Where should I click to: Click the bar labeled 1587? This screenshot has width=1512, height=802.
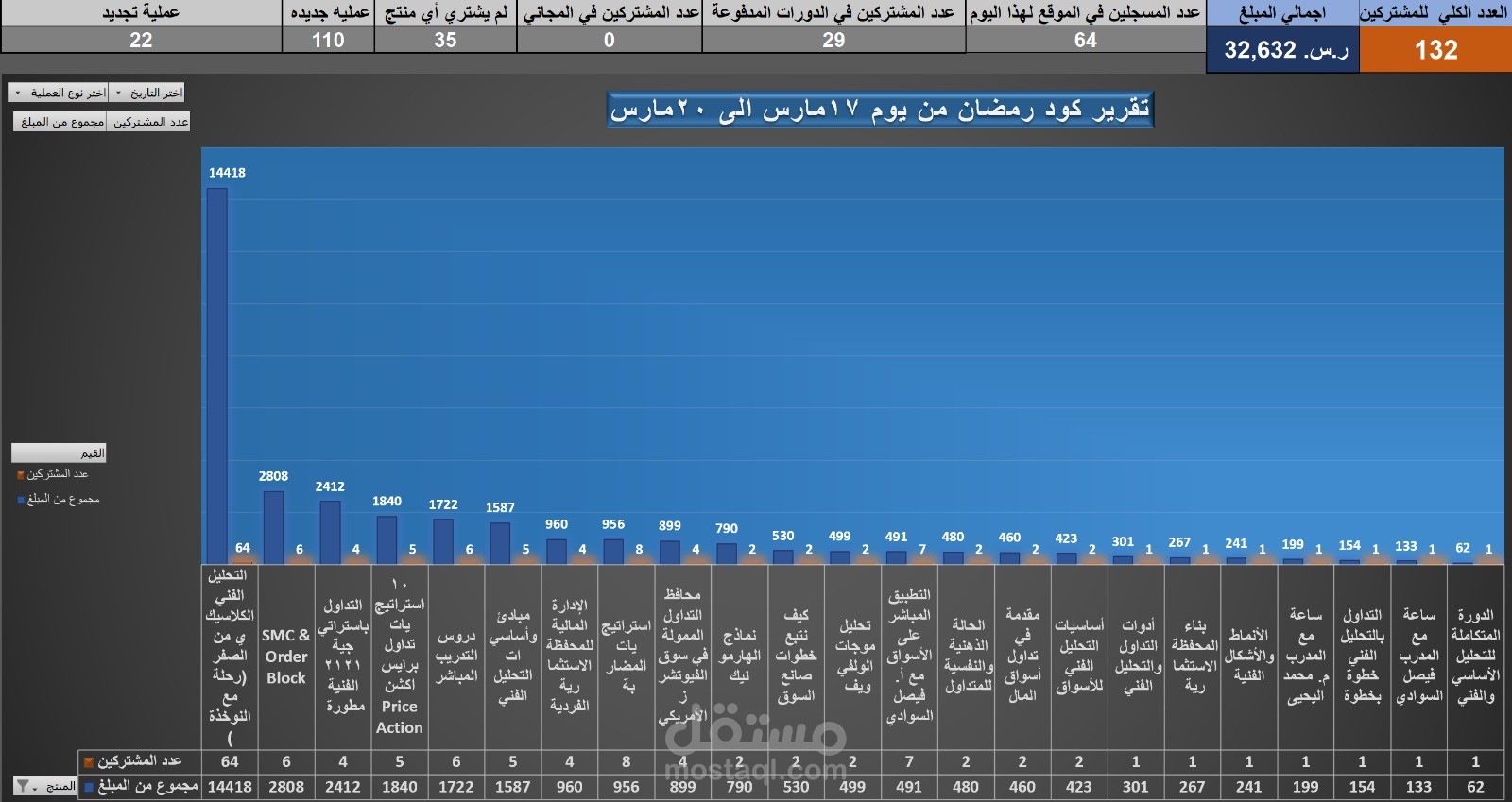pos(500,543)
